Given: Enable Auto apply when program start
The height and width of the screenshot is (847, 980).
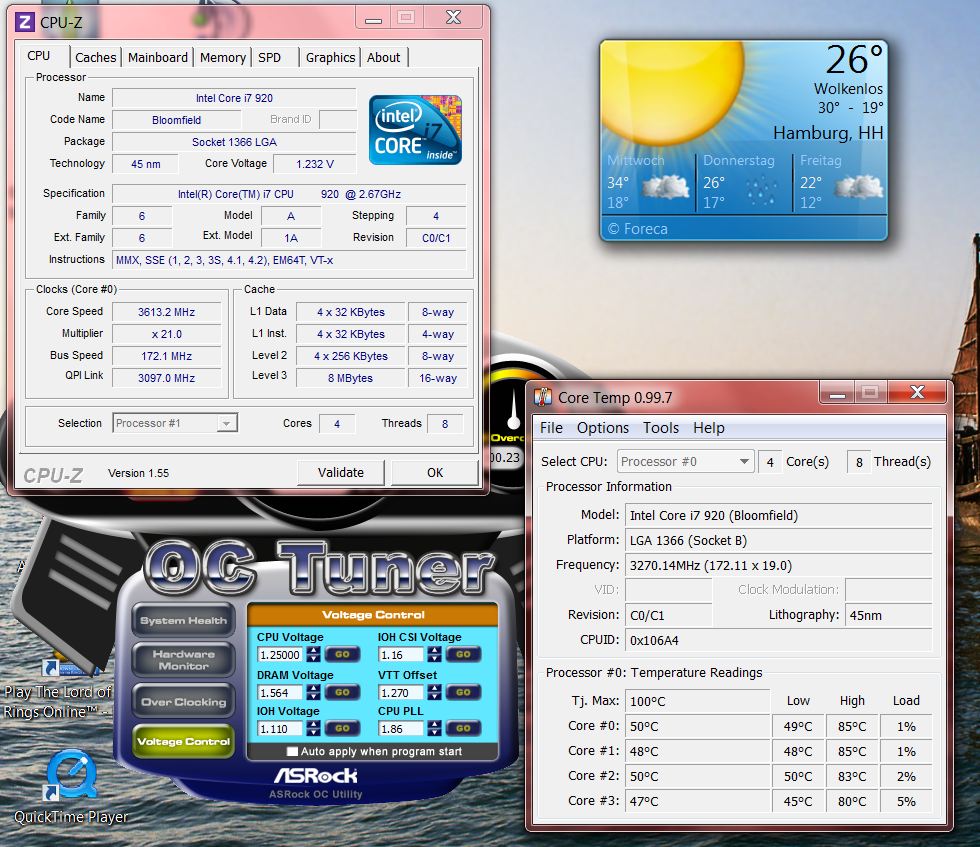Looking at the screenshot, I should pos(292,751).
